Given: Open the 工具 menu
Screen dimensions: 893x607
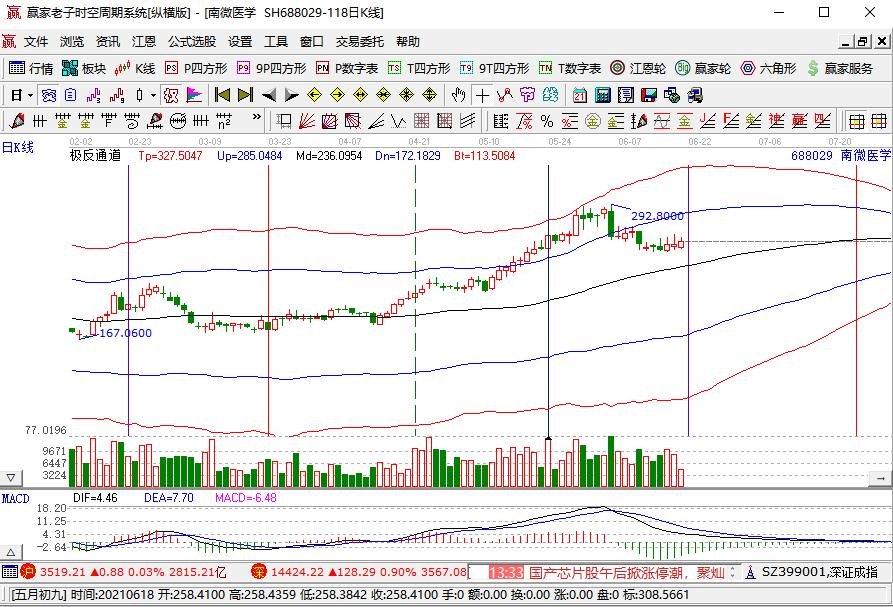Looking at the screenshot, I should [276, 42].
